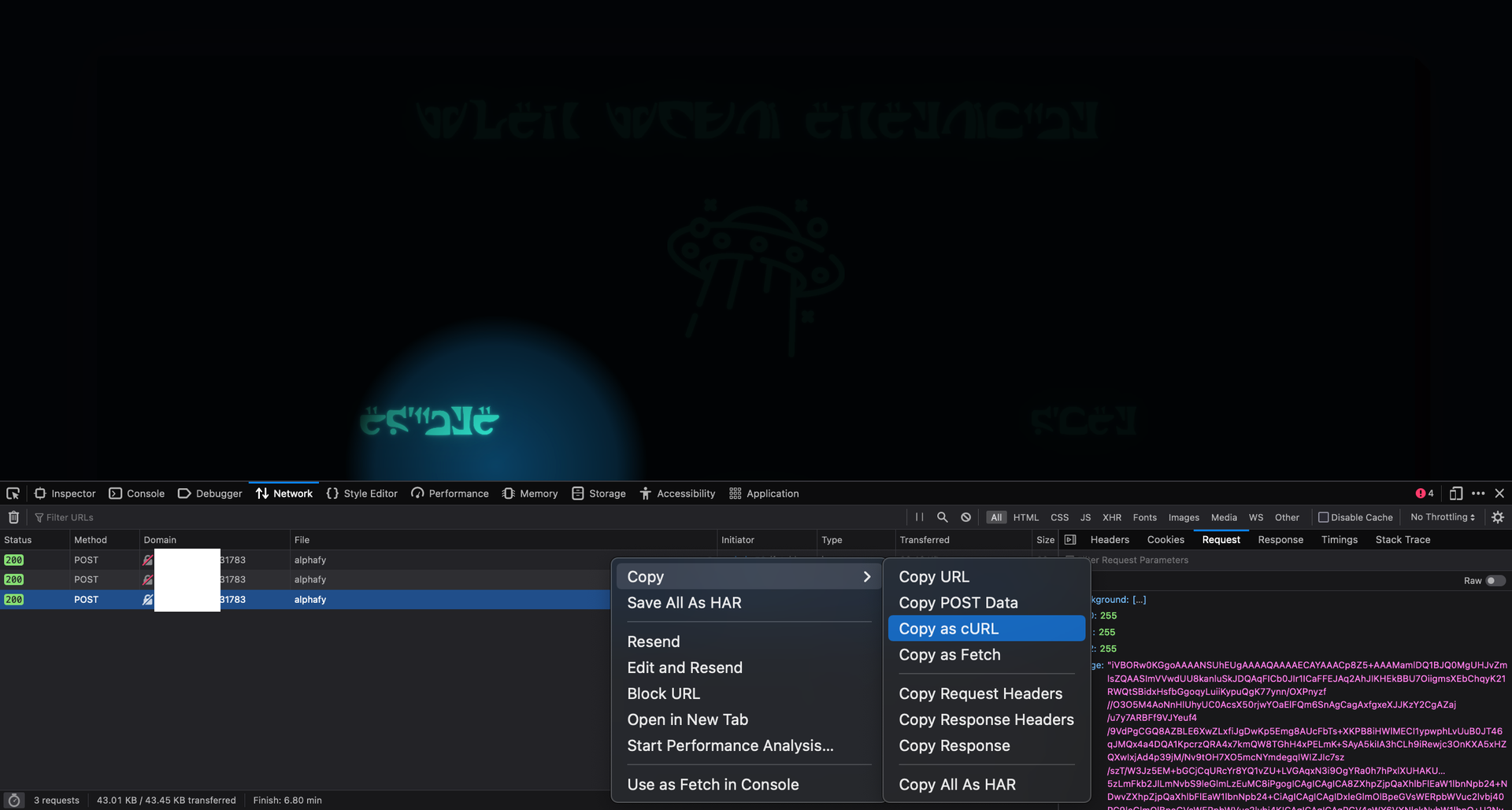Collapse the request details pane icon
Screen dimensions: 1512x810
[x=1070, y=540]
